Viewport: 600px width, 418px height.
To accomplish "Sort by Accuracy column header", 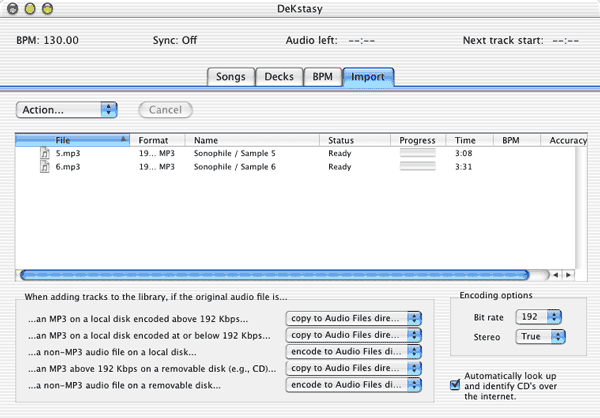I will pyautogui.click(x=564, y=140).
